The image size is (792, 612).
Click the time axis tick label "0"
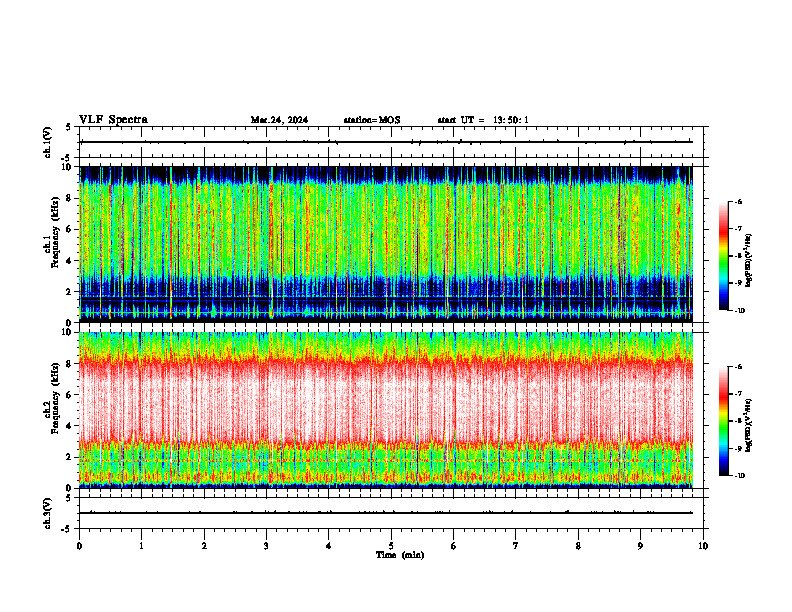79,546
